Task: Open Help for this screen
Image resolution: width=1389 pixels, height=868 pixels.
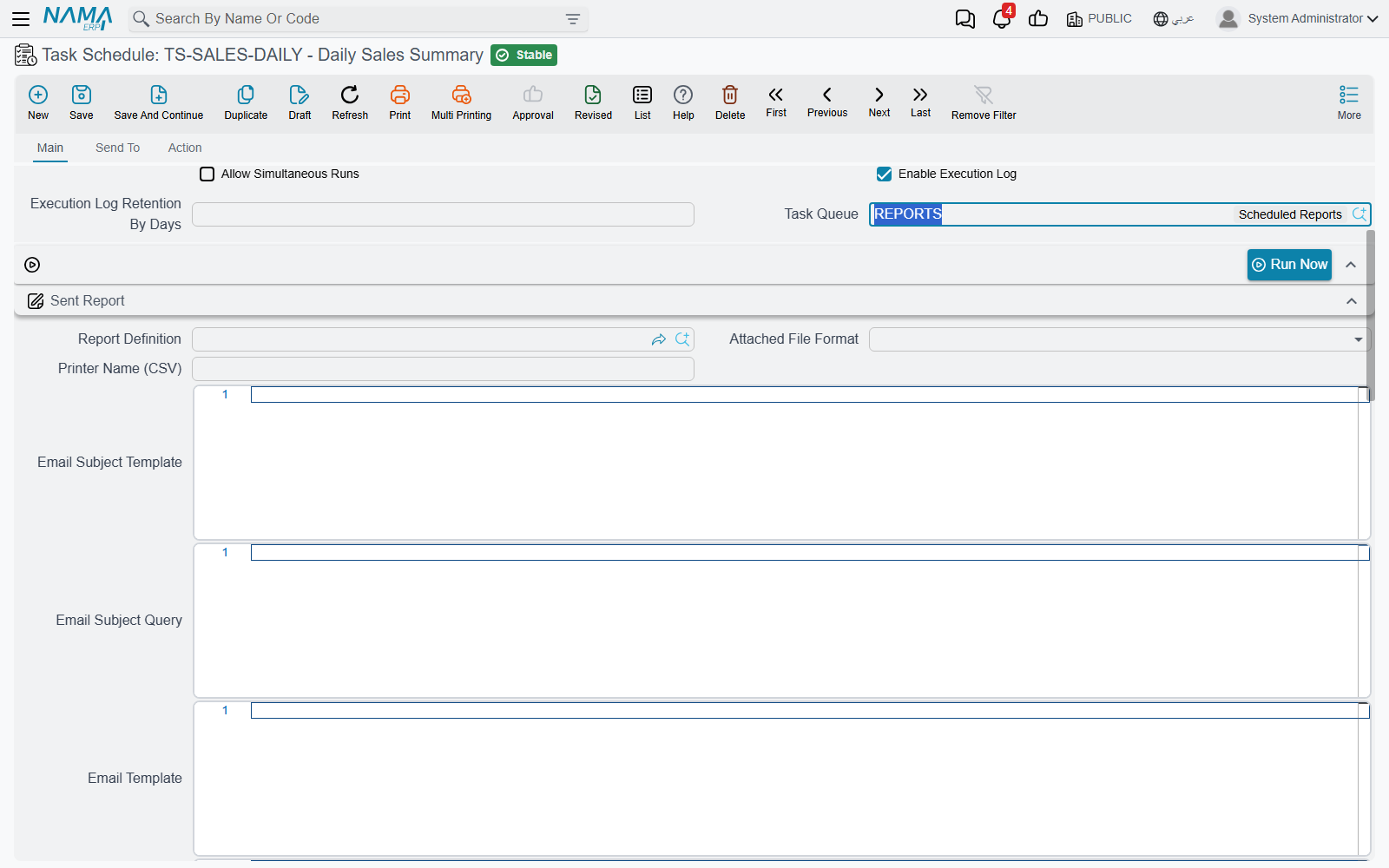Action: point(683,102)
